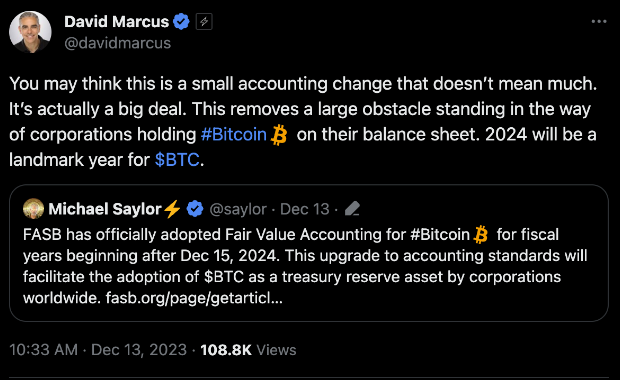Viewport: 620px width, 380px height.
Task: Click the orange Bitcoin emoji in main tweet
Action: pos(279,135)
